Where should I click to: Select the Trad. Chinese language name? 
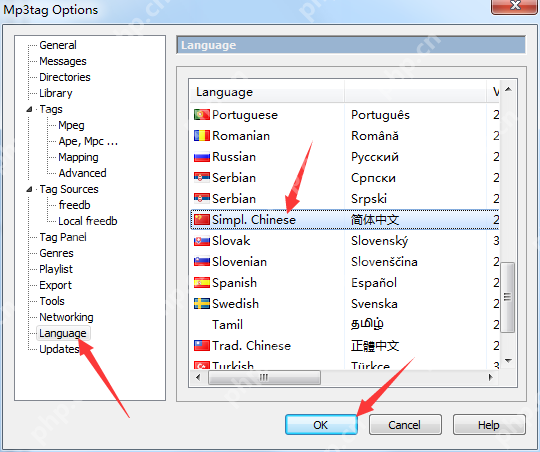click(x=252, y=346)
